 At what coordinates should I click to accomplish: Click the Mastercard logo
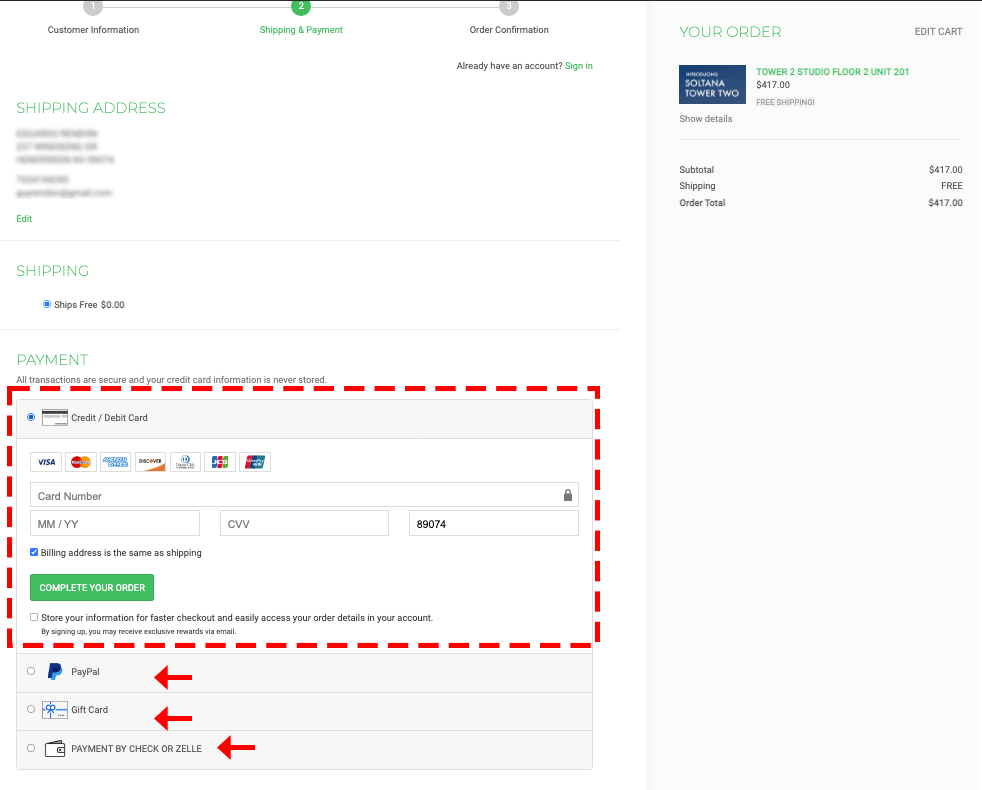tap(81, 462)
